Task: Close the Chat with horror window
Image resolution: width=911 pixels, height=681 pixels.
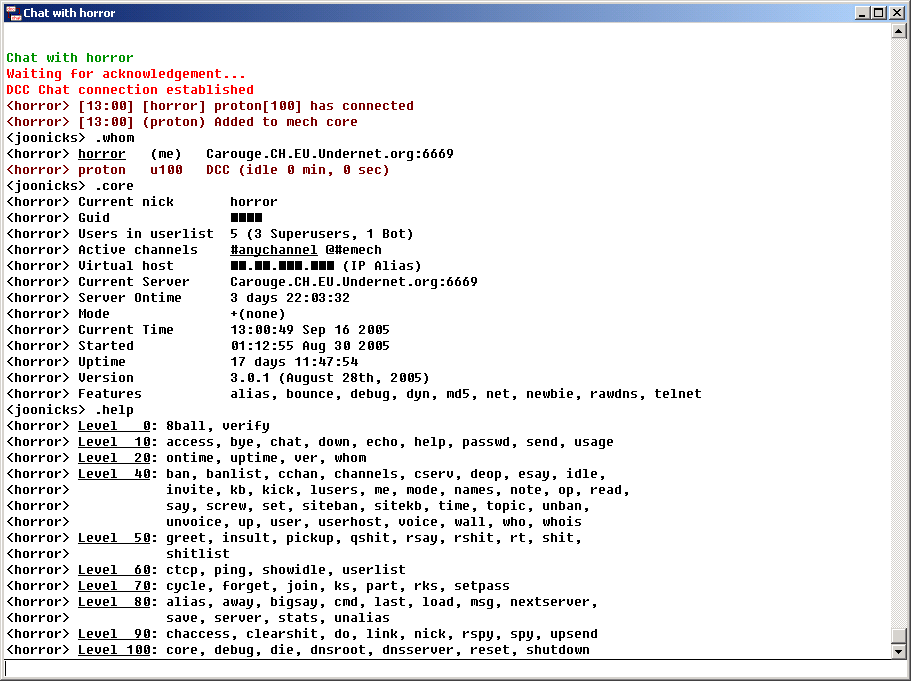Action: (896, 13)
